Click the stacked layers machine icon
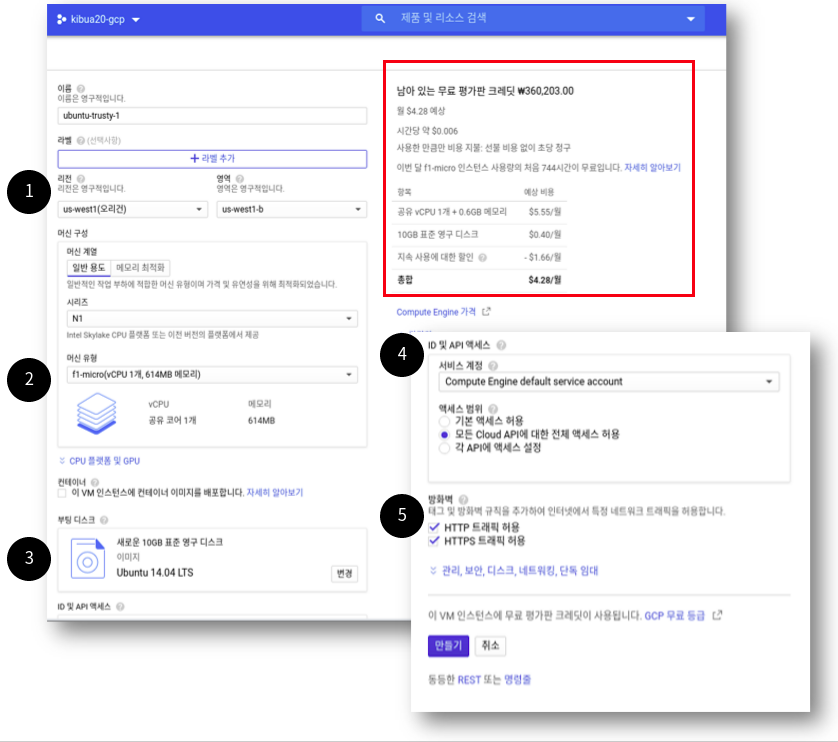The width and height of the screenshot is (838, 742). (x=96, y=413)
